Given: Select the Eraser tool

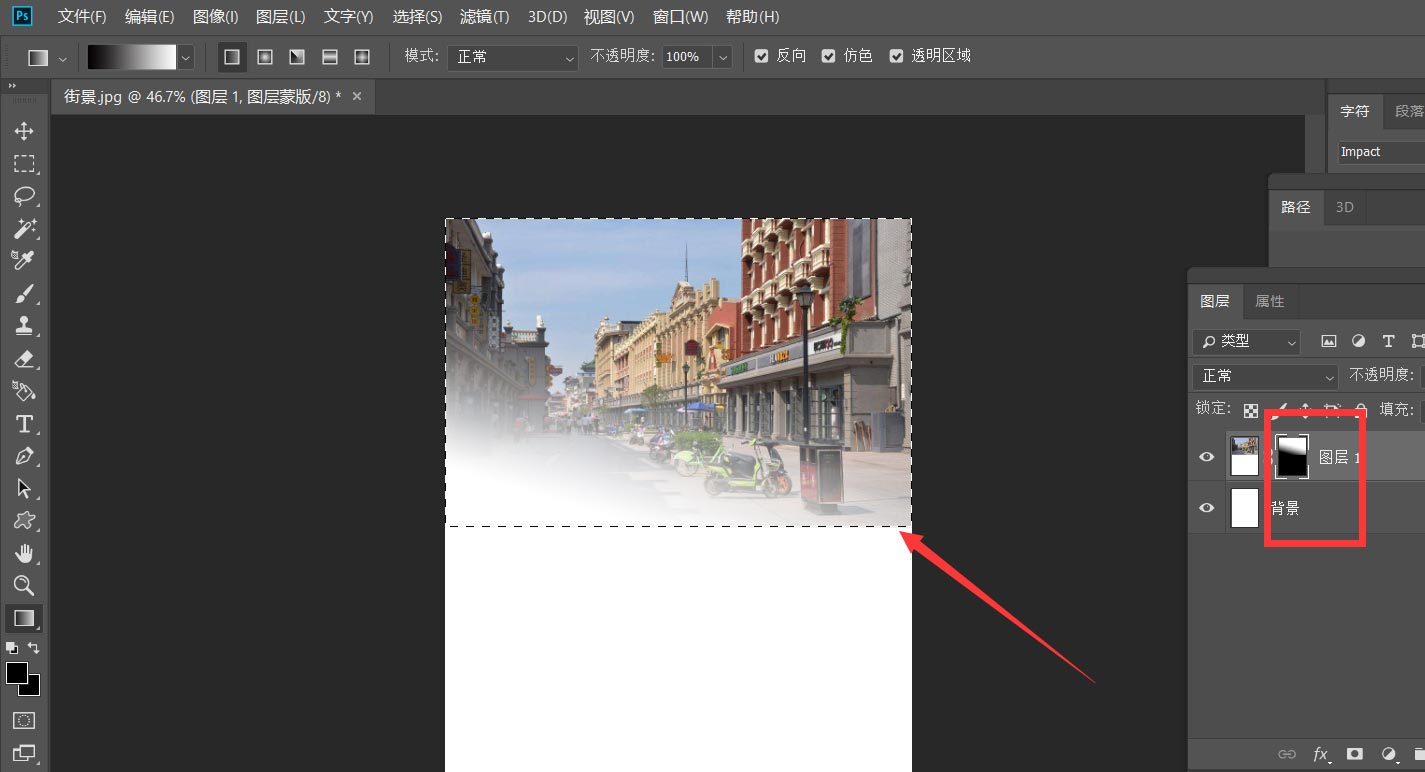Looking at the screenshot, I should (x=24, y=358).
